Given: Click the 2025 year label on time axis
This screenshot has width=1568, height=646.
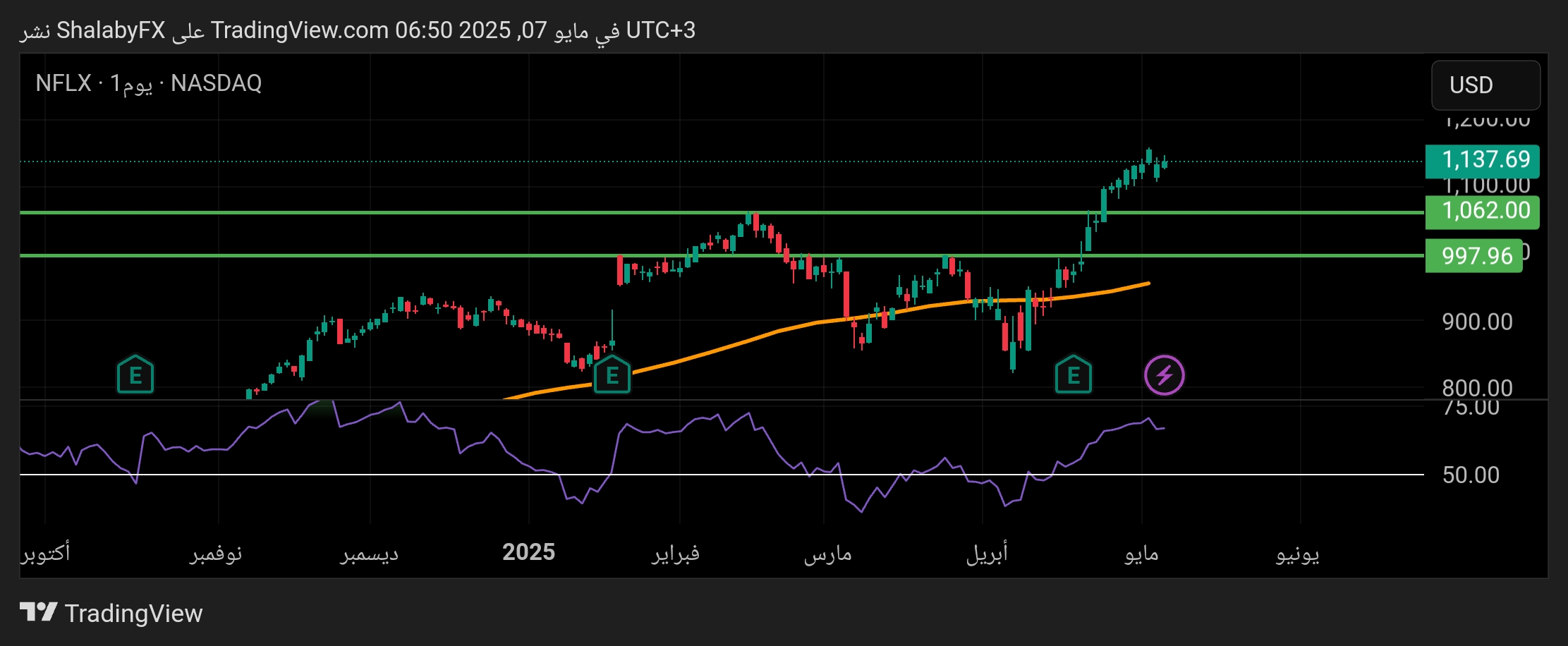Looking at the screenshot, I should pyautogui.click(x=528, y=551).
